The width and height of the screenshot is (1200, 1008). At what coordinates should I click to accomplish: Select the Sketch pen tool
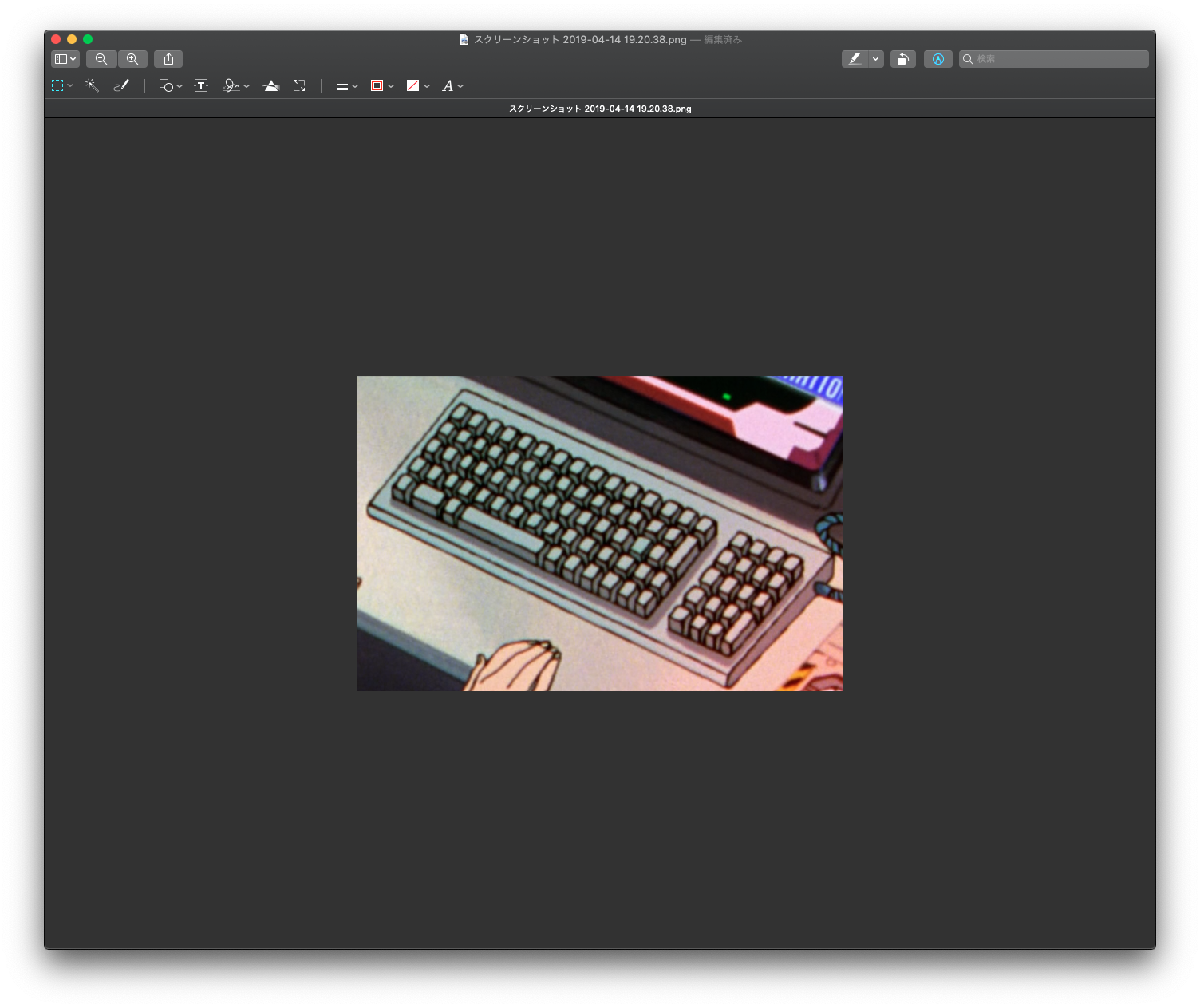(x=121, y=85)
